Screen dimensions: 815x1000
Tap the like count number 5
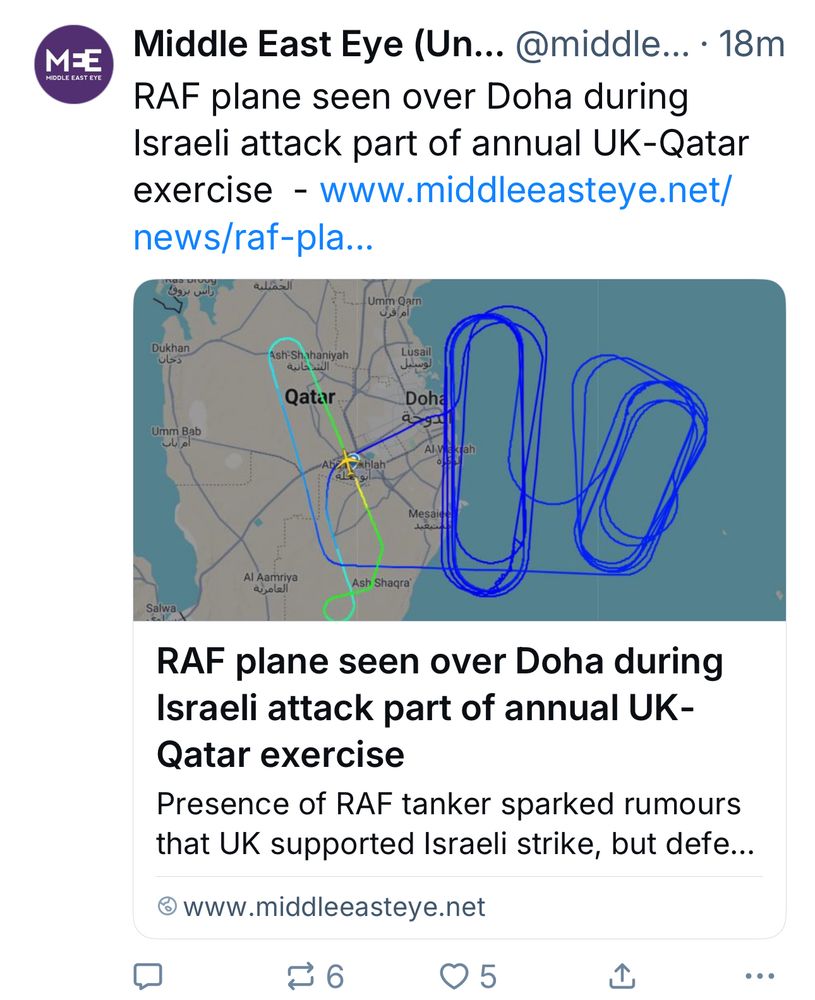pyautogui.click(x=488, y=976)
